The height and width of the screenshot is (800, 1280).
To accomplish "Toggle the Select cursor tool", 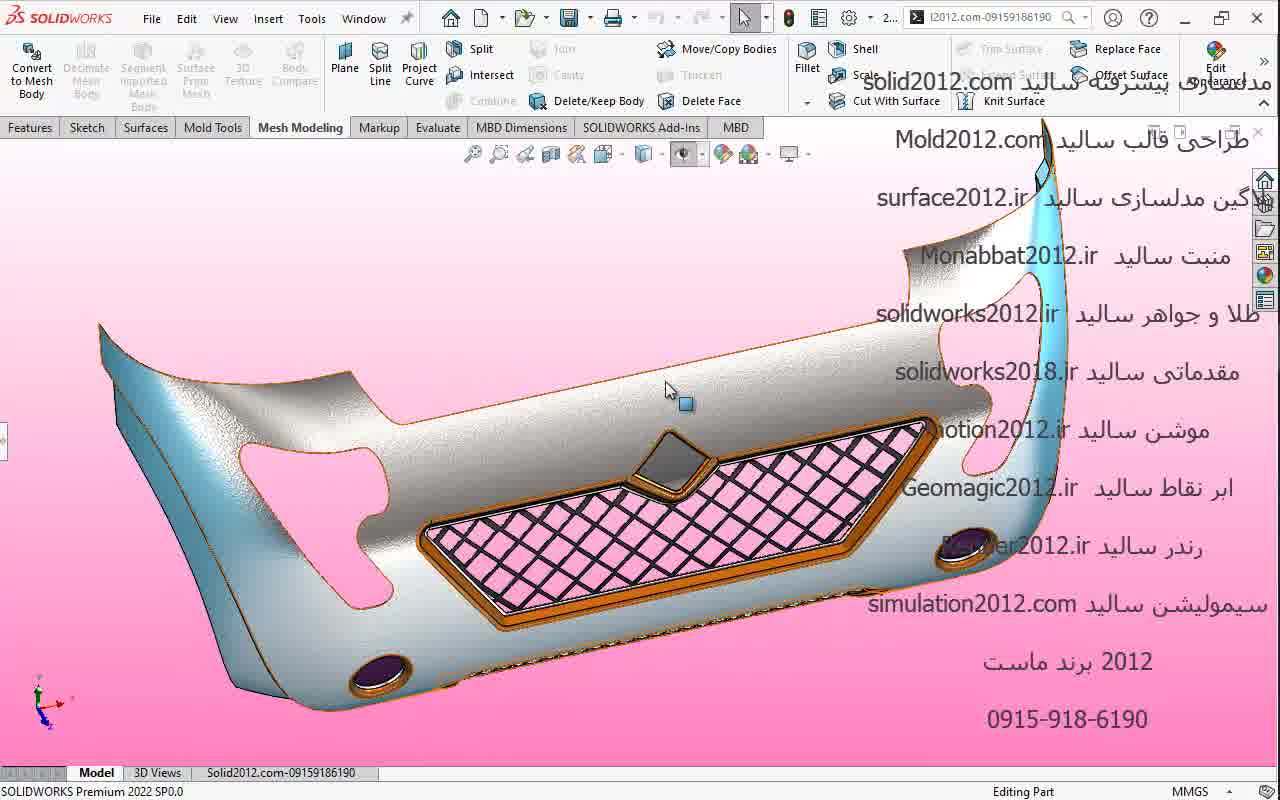I will pyautogui.click(x=745, y=18).
